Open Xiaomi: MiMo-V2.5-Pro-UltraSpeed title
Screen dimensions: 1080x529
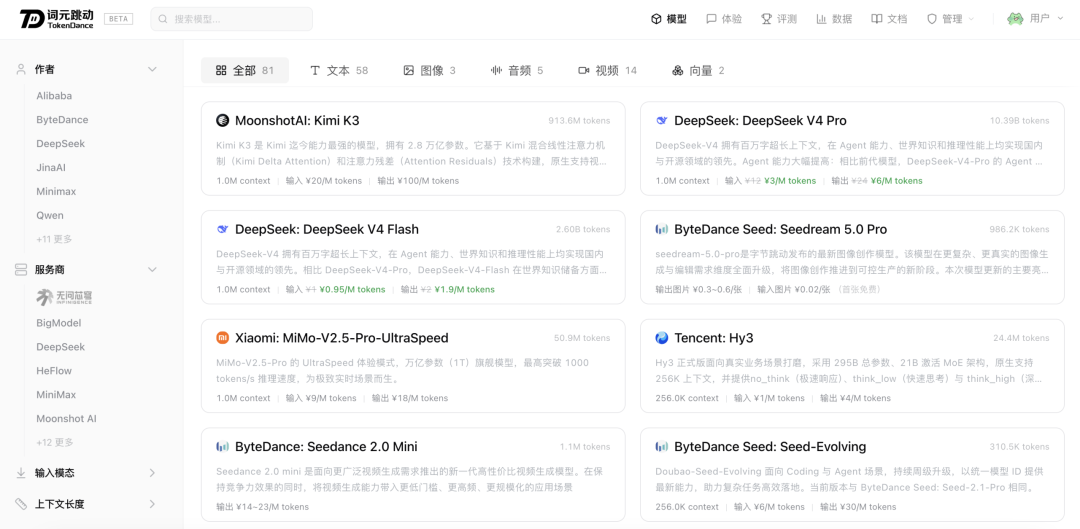[342, 338]
